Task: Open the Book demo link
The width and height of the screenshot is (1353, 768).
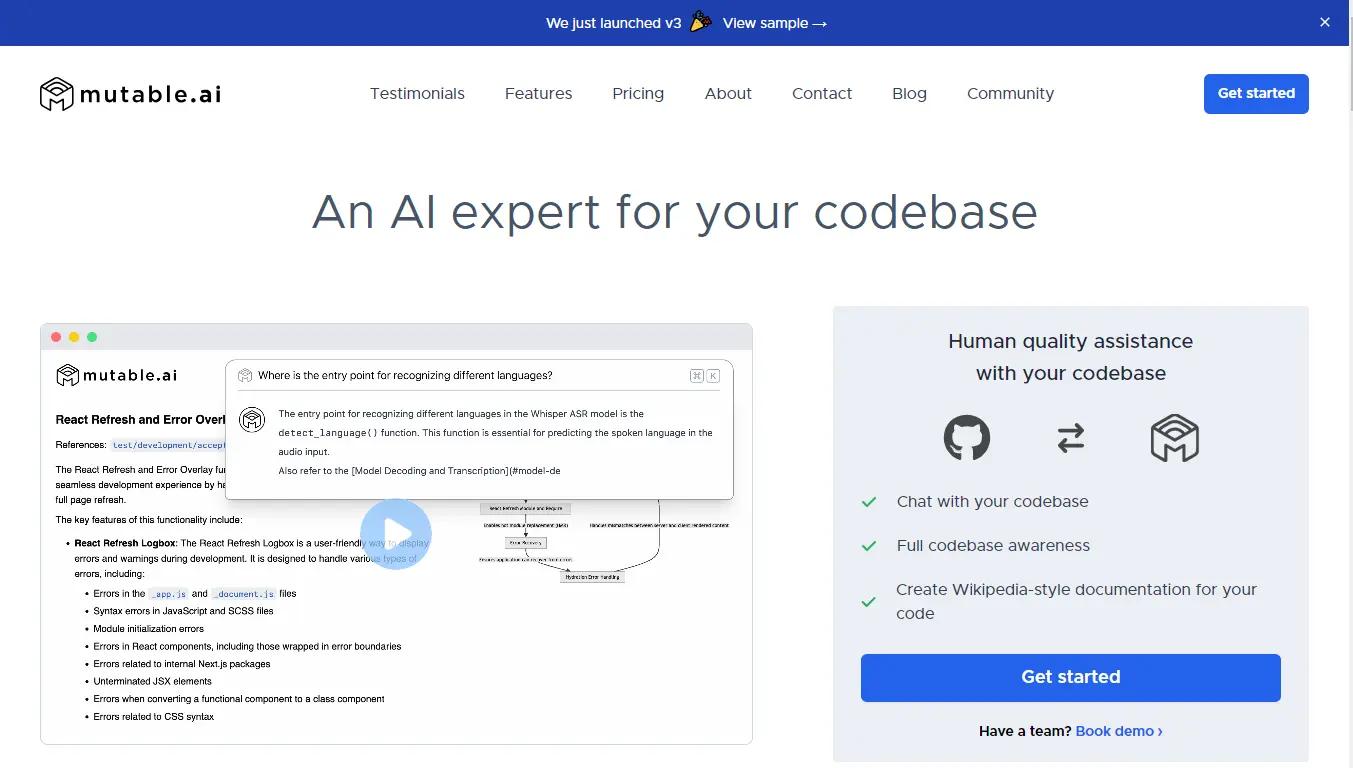Action: pyautogui.click(x=1119, y=731)
